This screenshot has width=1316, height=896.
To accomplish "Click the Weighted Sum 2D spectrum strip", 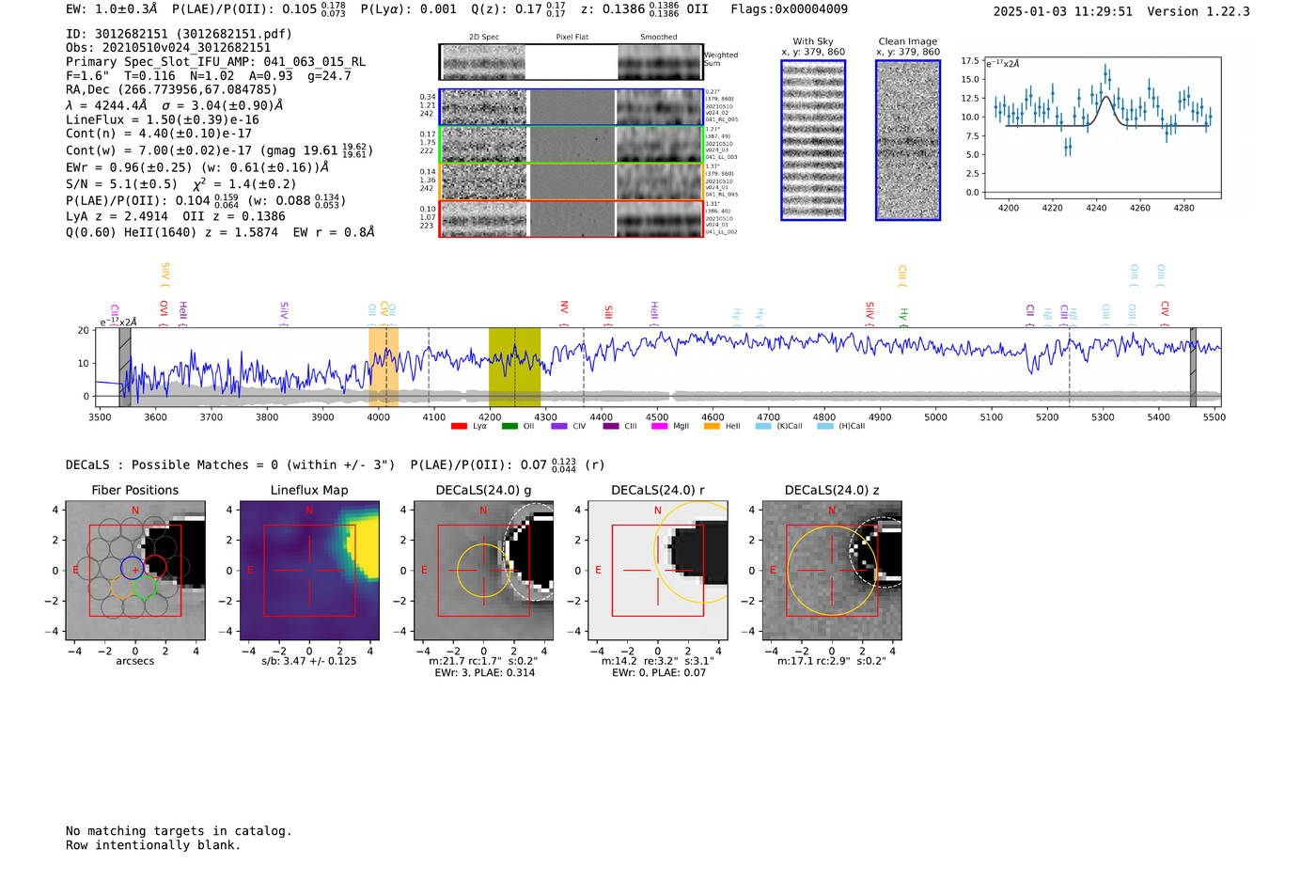I will 571,62.
